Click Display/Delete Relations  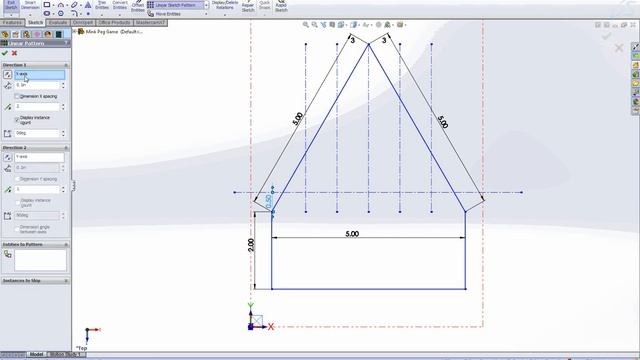coord(225,6)
